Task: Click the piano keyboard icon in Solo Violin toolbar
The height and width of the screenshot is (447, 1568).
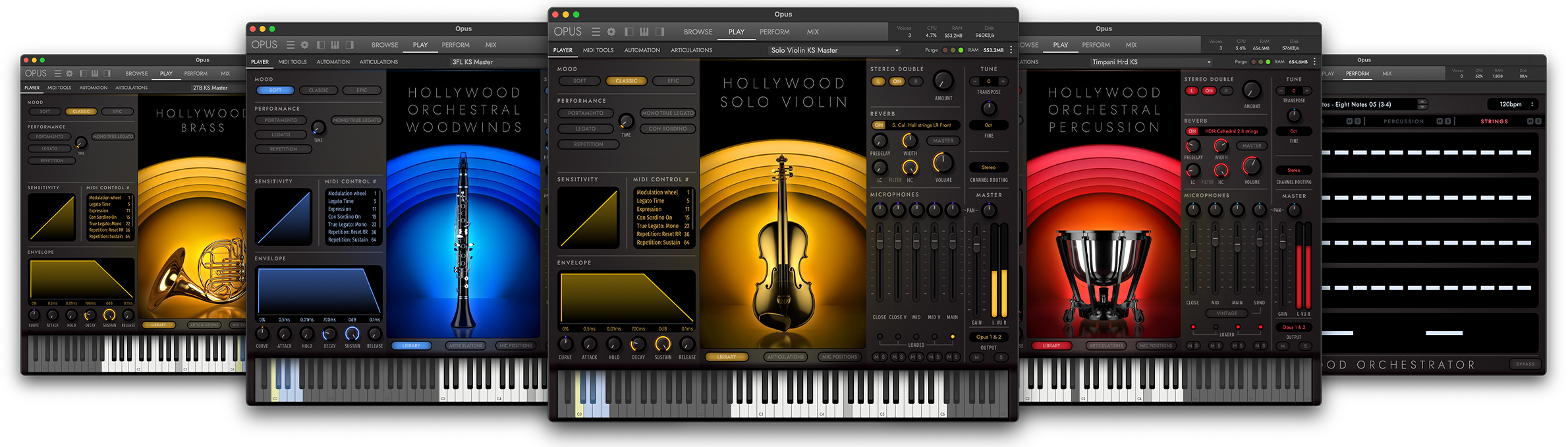Action: point(644,32)
